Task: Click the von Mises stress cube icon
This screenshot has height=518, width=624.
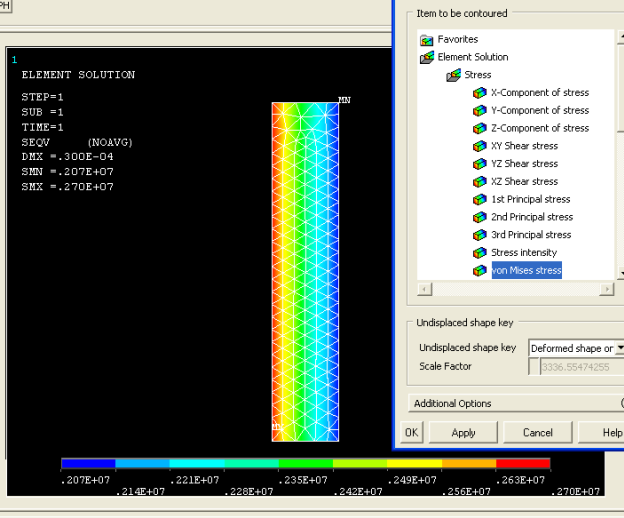Action: coord(480,271)
